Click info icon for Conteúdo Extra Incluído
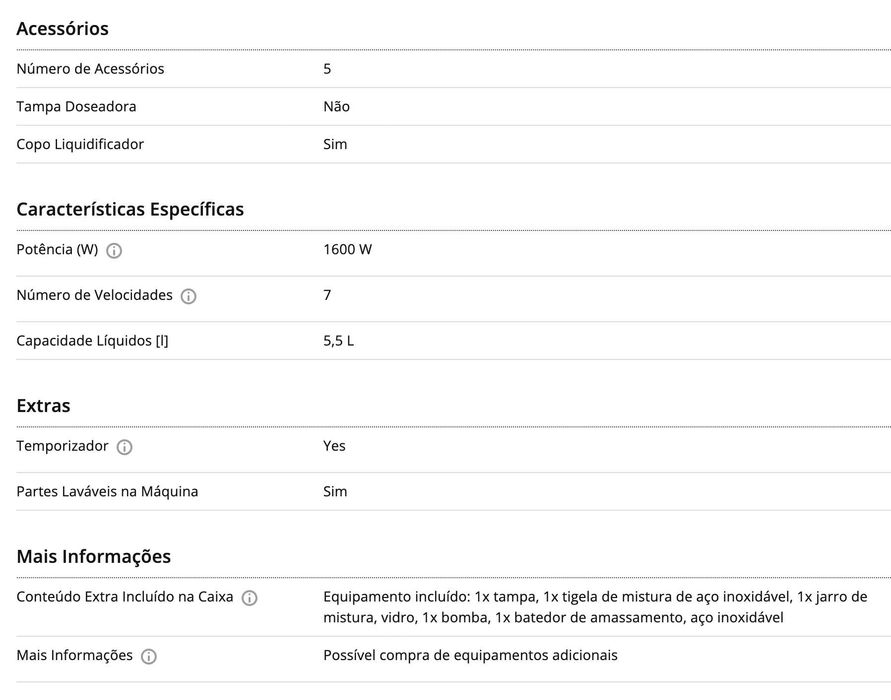891x700 pixels. pos(249,598)
